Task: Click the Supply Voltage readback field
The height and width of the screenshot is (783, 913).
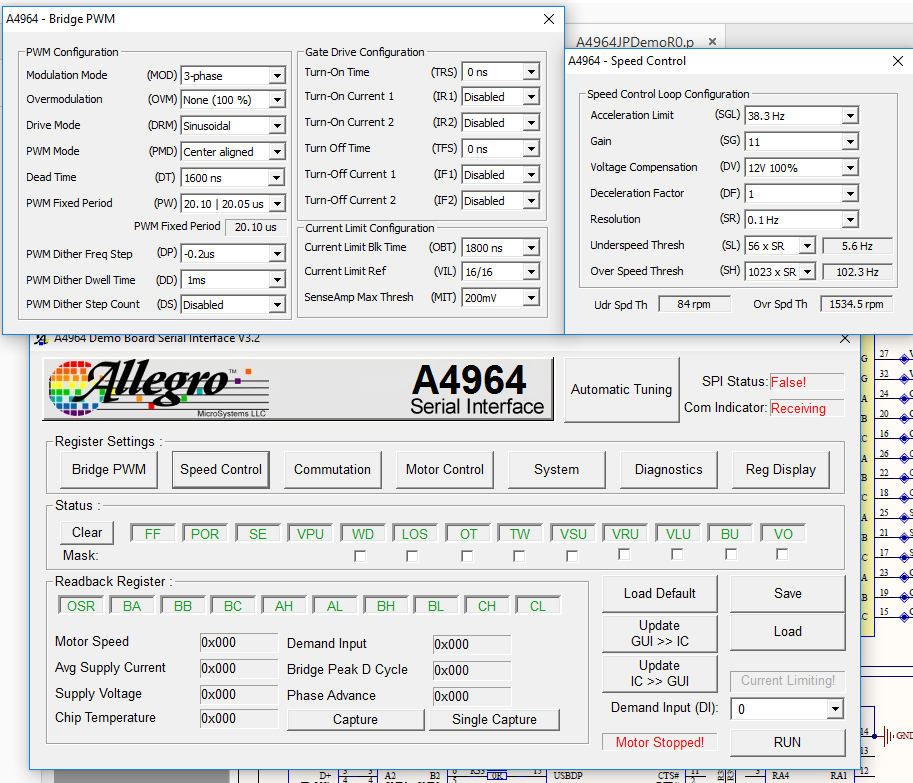Action: coord(239,695)
